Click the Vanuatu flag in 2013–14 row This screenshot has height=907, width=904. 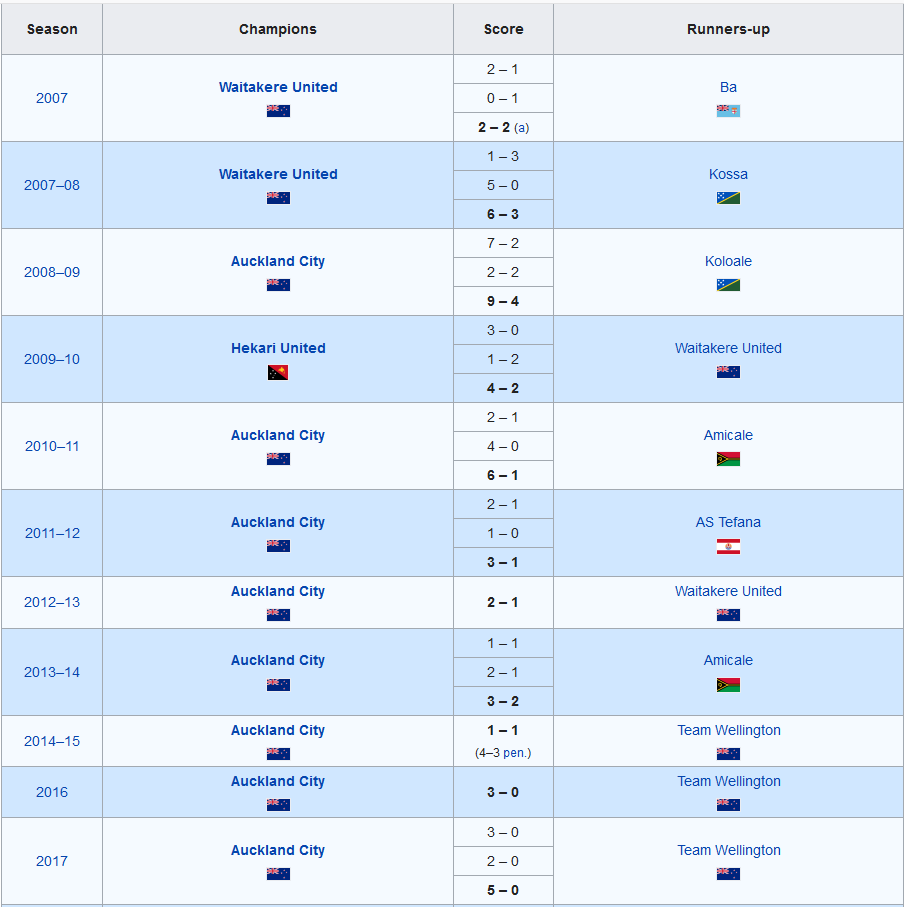(x=728, y=685)
